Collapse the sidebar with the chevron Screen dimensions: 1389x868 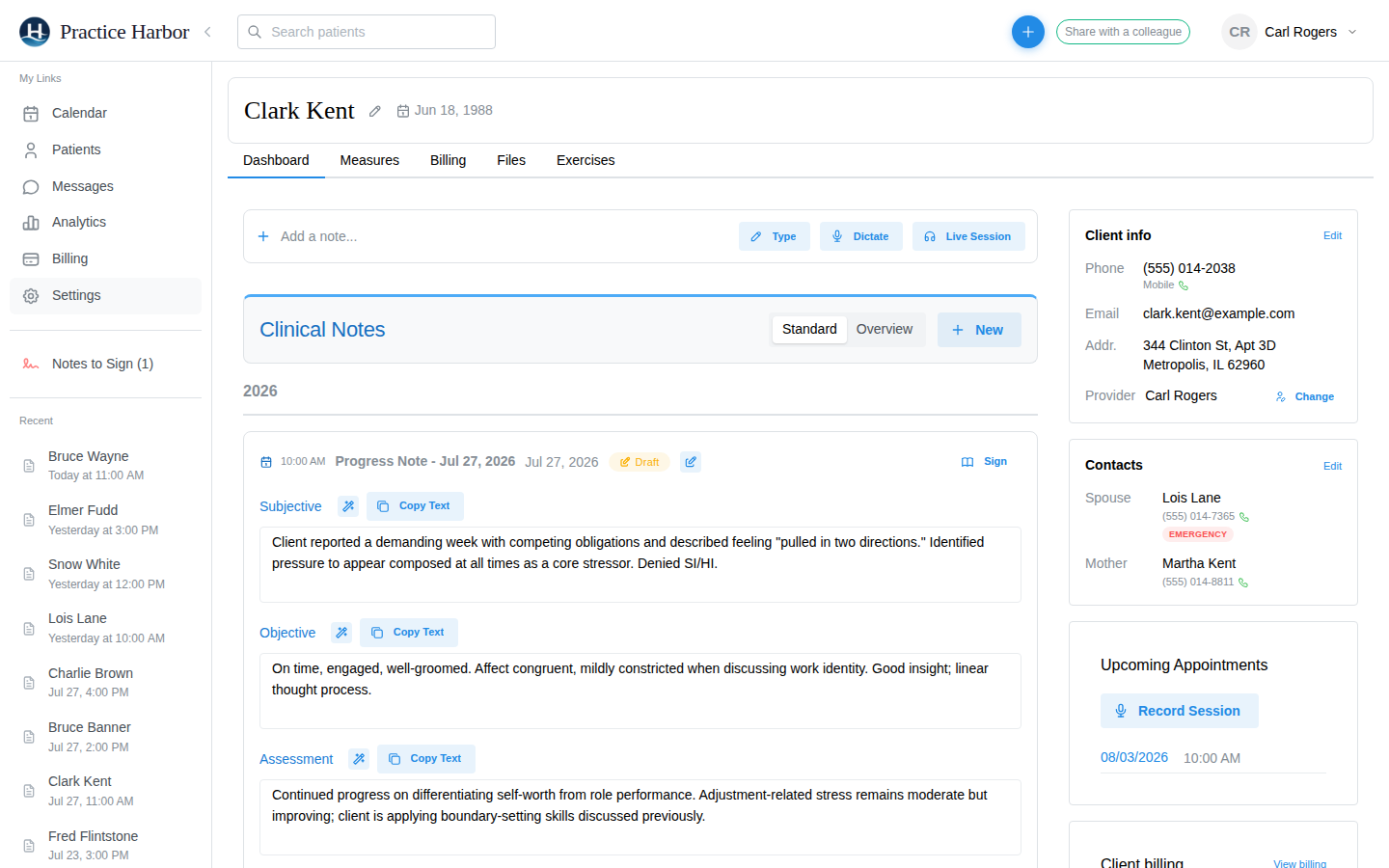coord(207,32)
